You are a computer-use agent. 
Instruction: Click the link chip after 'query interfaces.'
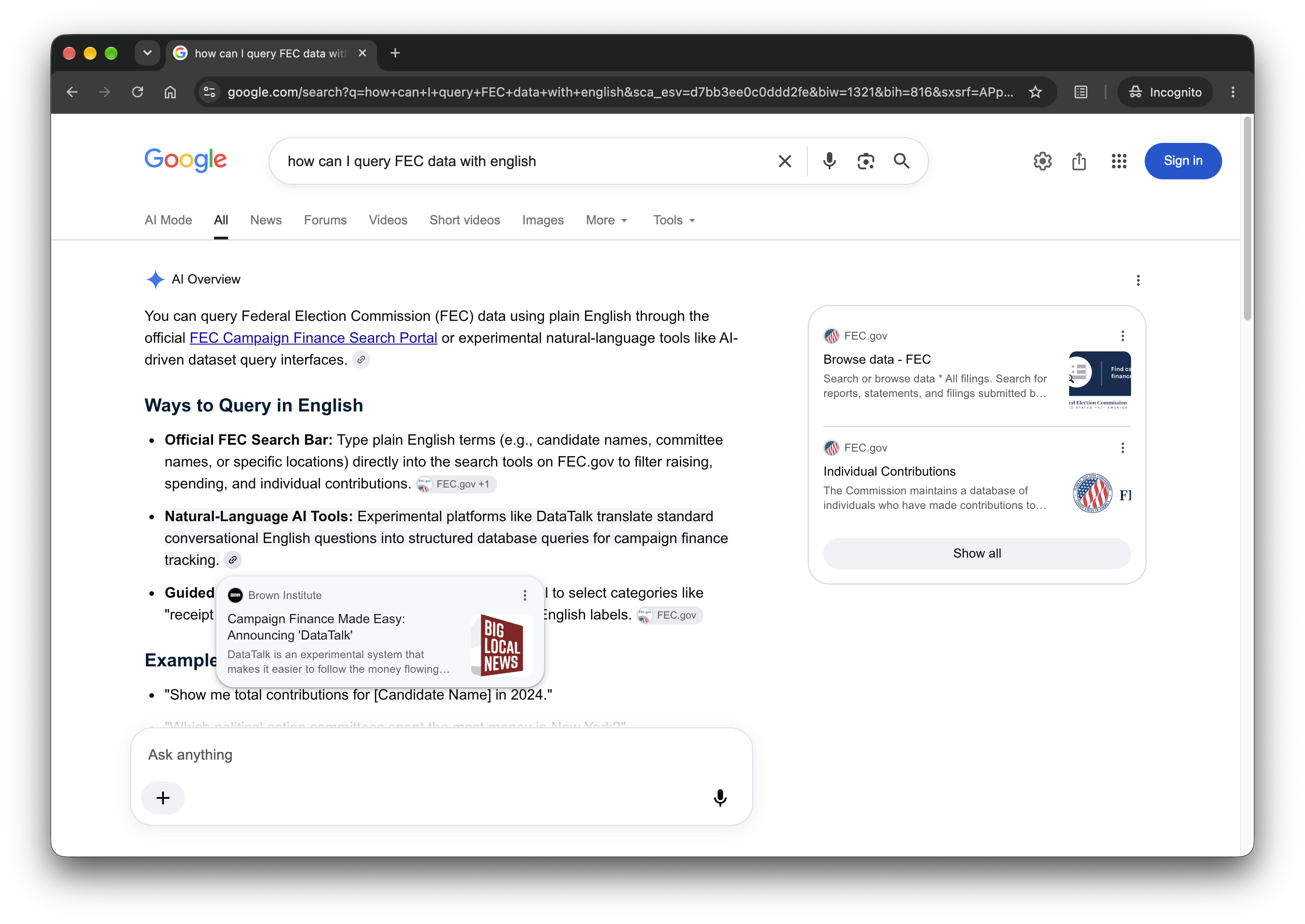(361, 360)
